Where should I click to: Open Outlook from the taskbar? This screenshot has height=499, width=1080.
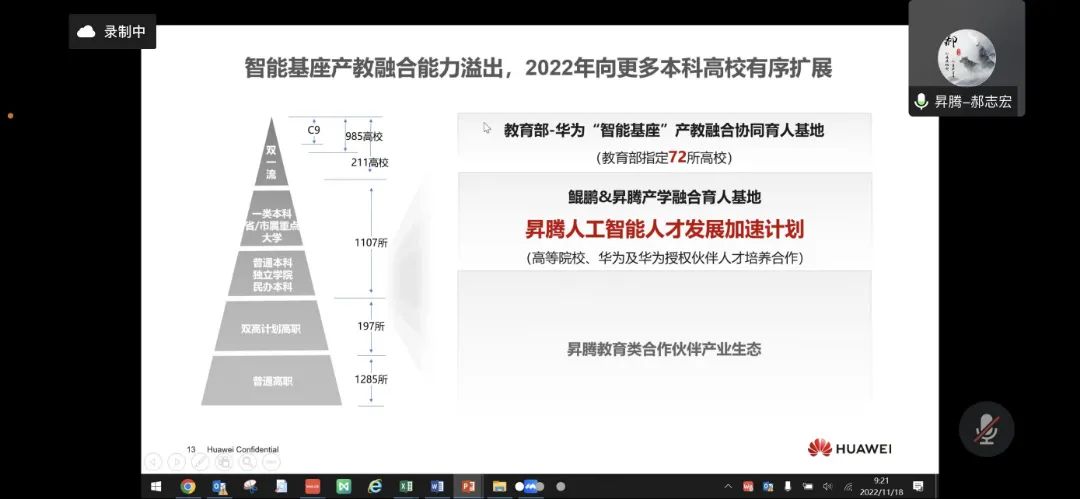click(x=218, y=487)
